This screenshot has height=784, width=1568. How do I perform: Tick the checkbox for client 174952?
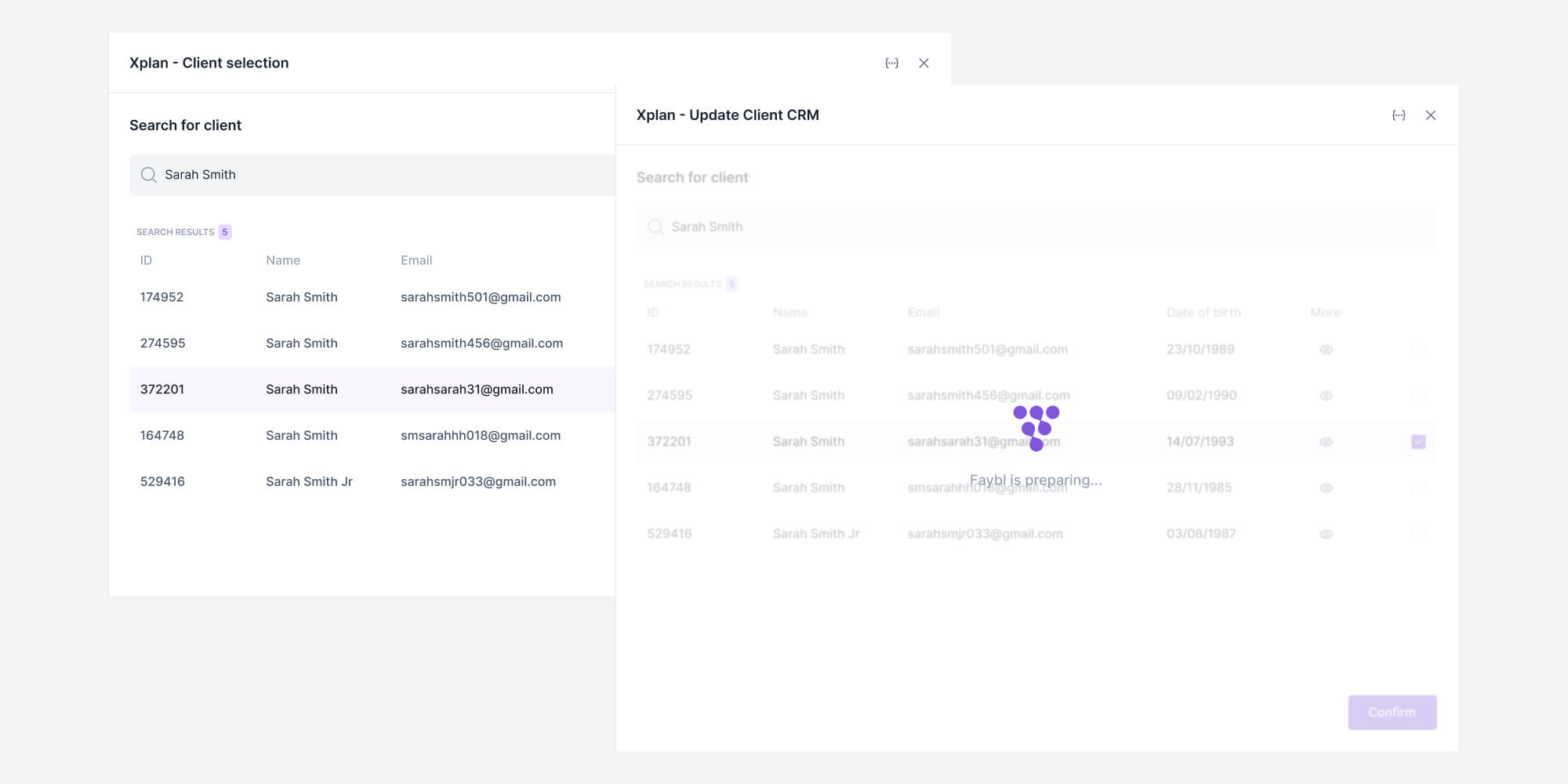(1418, 350)
